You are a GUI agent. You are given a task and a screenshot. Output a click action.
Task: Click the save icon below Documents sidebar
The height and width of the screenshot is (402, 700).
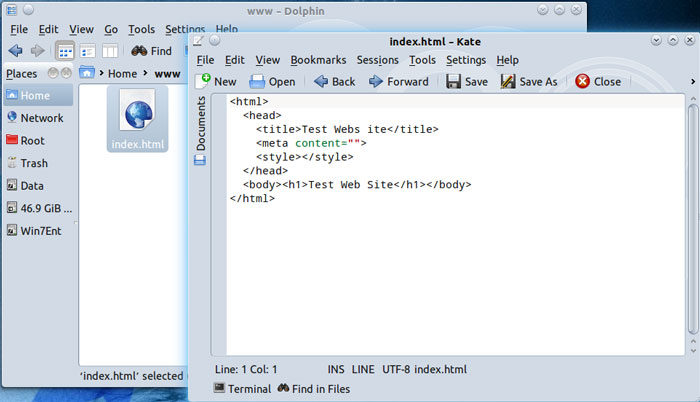200,160
